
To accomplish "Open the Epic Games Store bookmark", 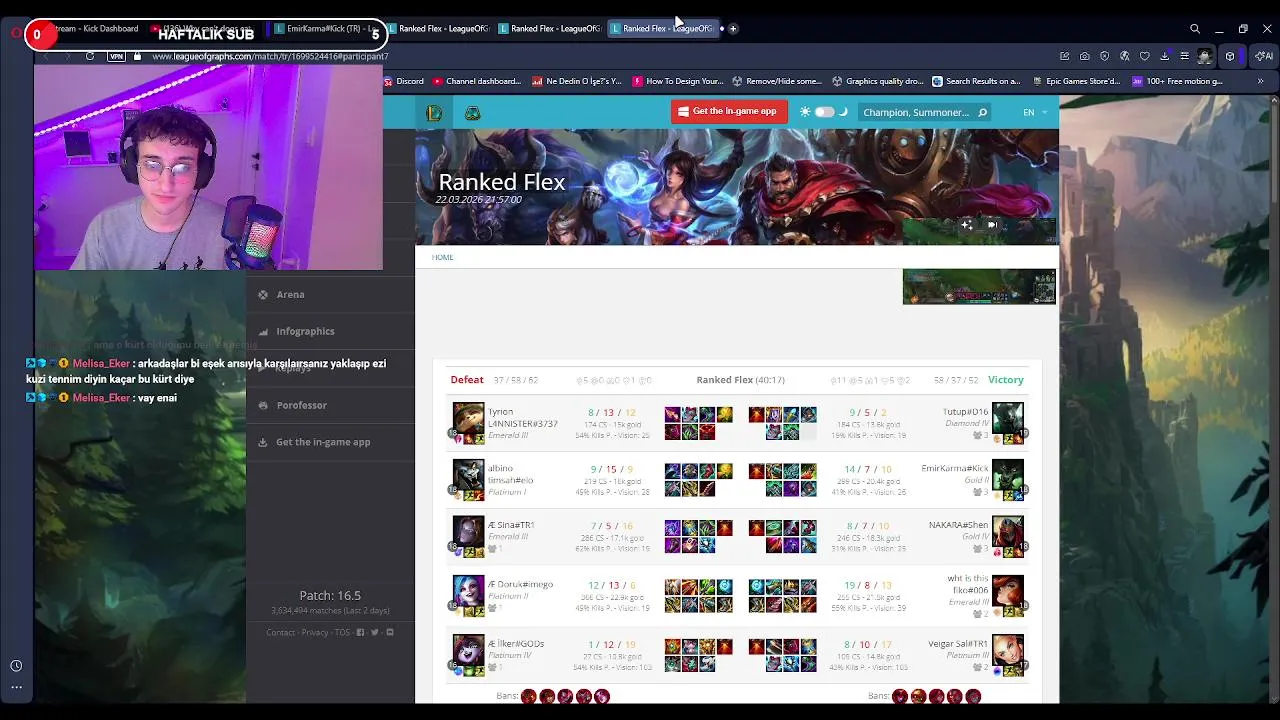I will 1075,81.
